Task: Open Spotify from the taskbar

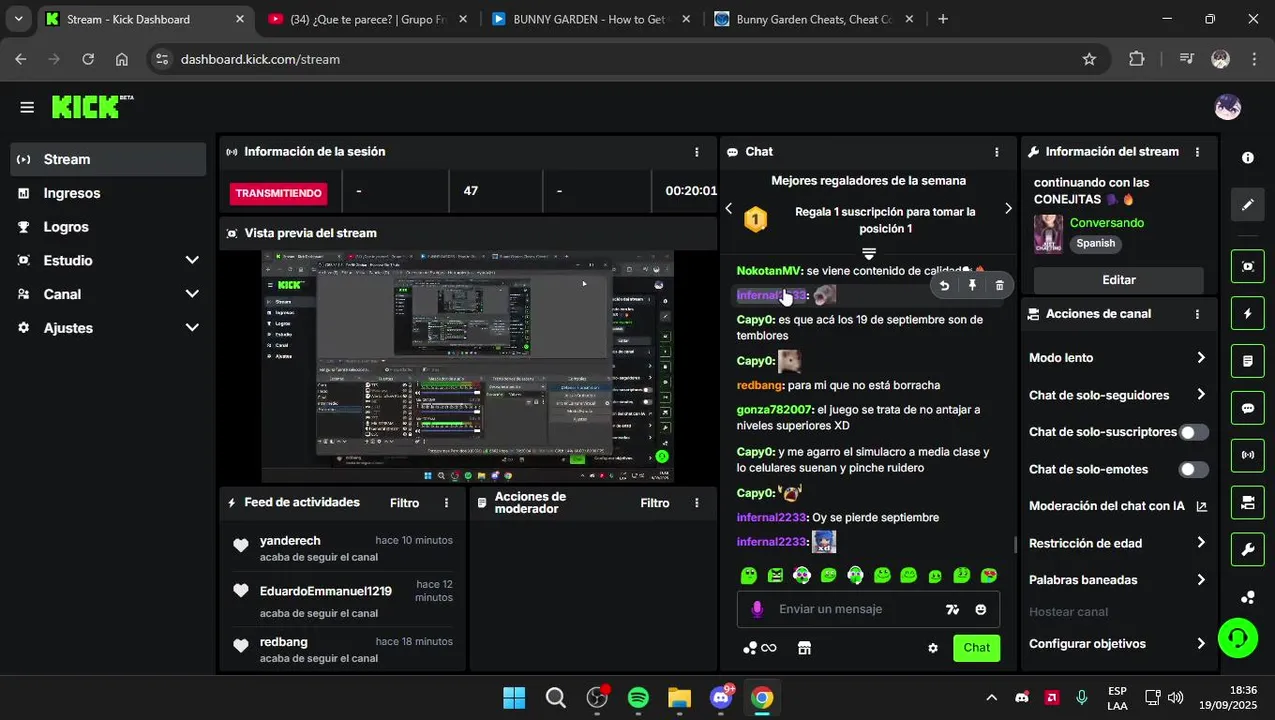Action: click(x=638, y=698)
